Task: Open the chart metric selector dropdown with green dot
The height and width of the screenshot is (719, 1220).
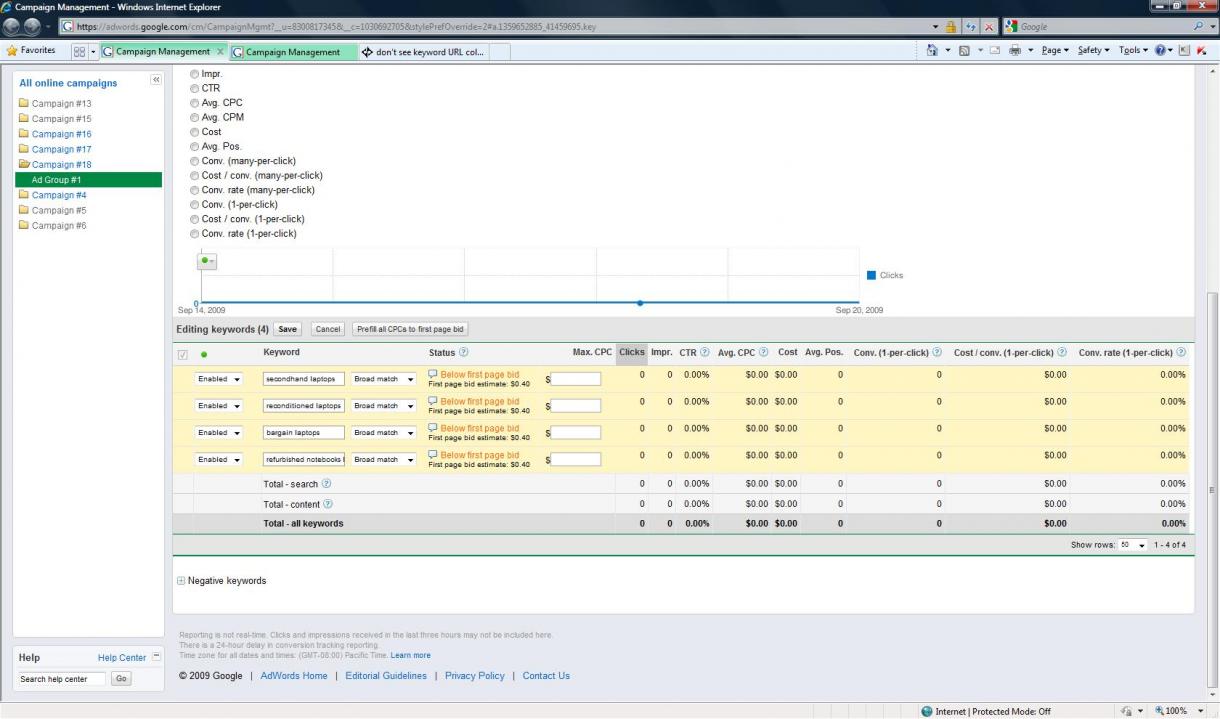Action: 207,261
